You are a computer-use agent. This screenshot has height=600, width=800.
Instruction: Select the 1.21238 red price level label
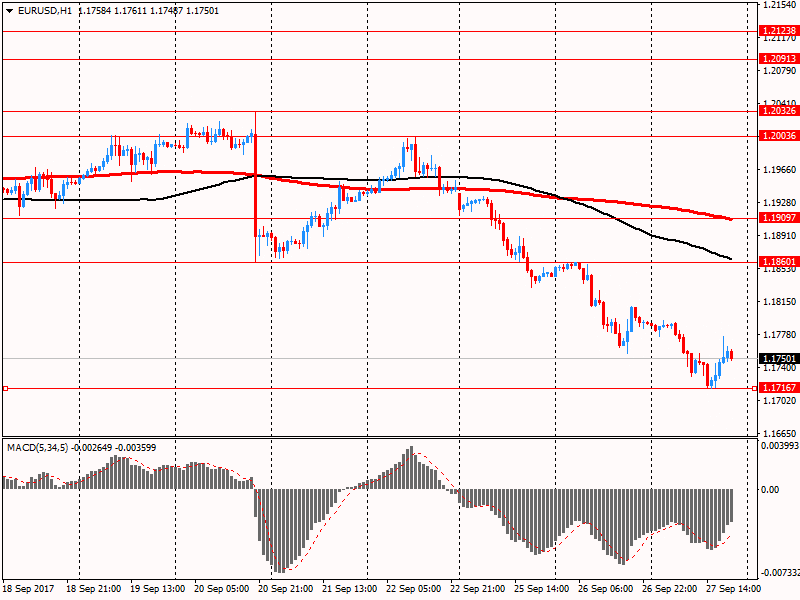779,31
